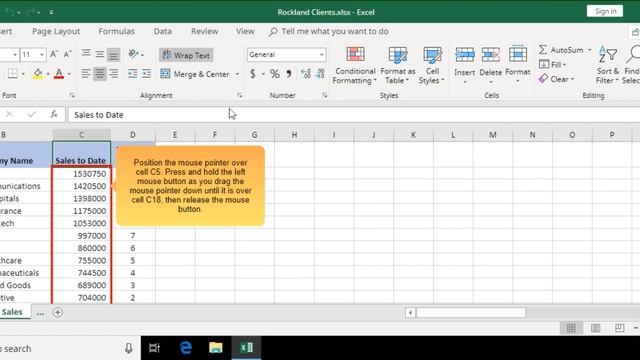Open the Clear options
This screenshot has width=640, height=360.
tap(556, 79)
